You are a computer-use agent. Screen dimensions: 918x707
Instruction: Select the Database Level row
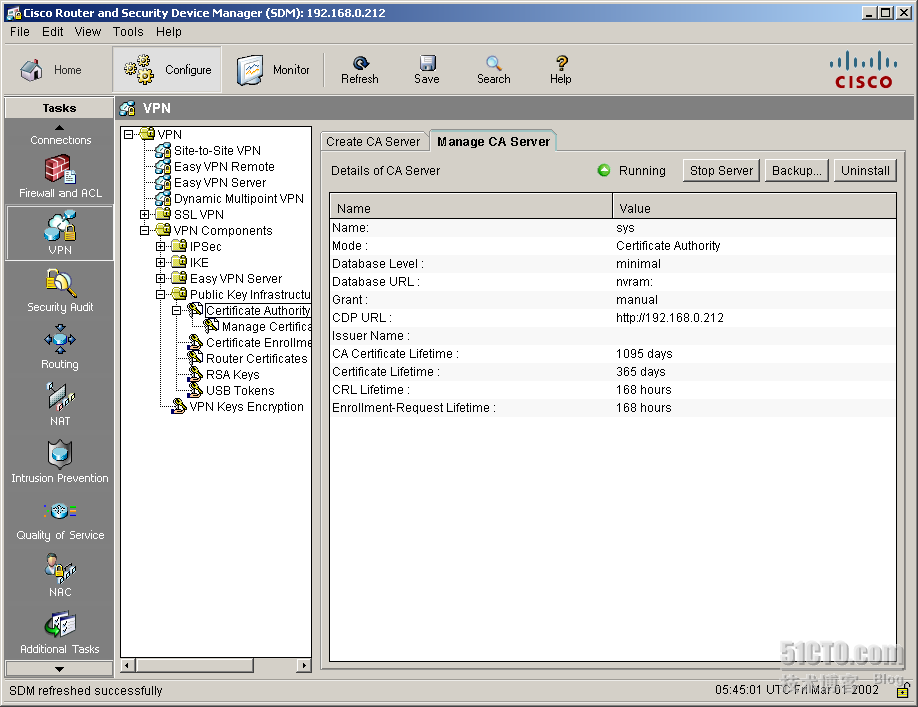(612, 264)
